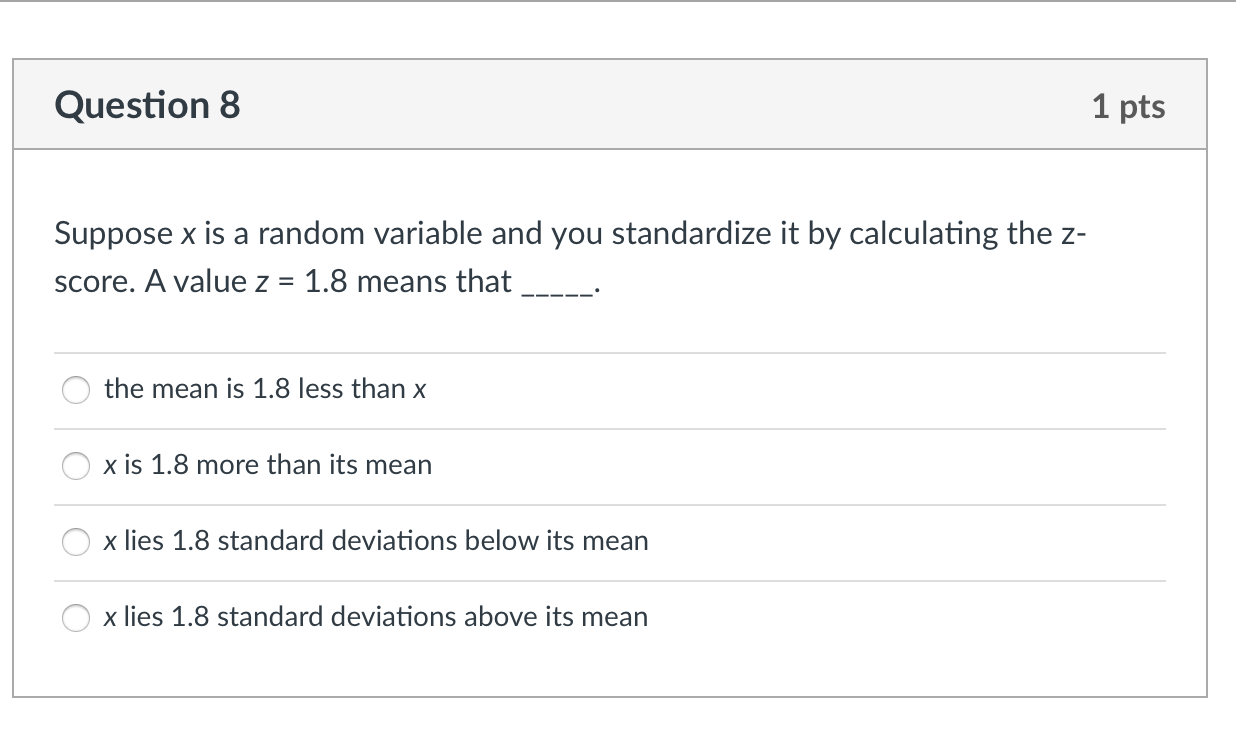Click the label 'x lies 1.8 standard deviations above its mean'
The height and width of the screenshot is (736, 1236).
[375, 617]
